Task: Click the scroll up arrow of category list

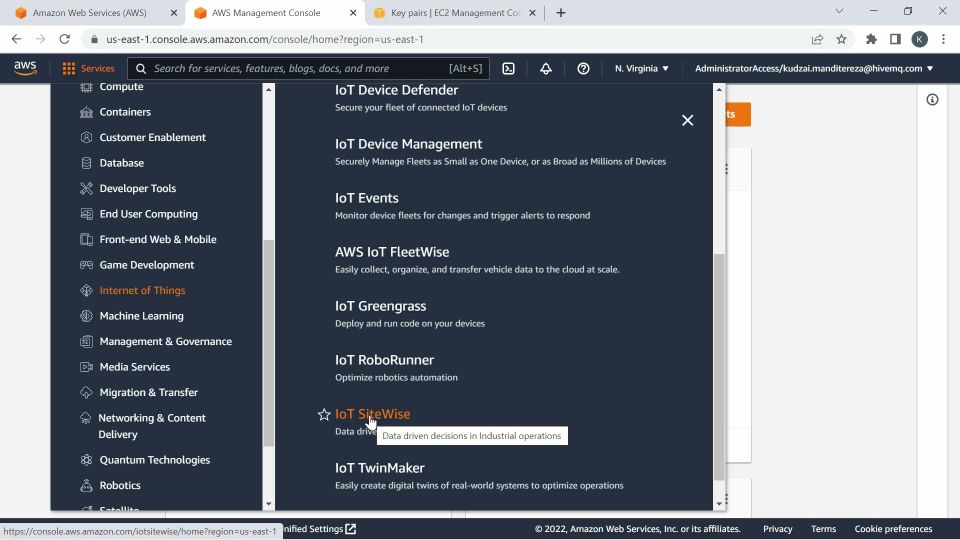Action: 268,89
